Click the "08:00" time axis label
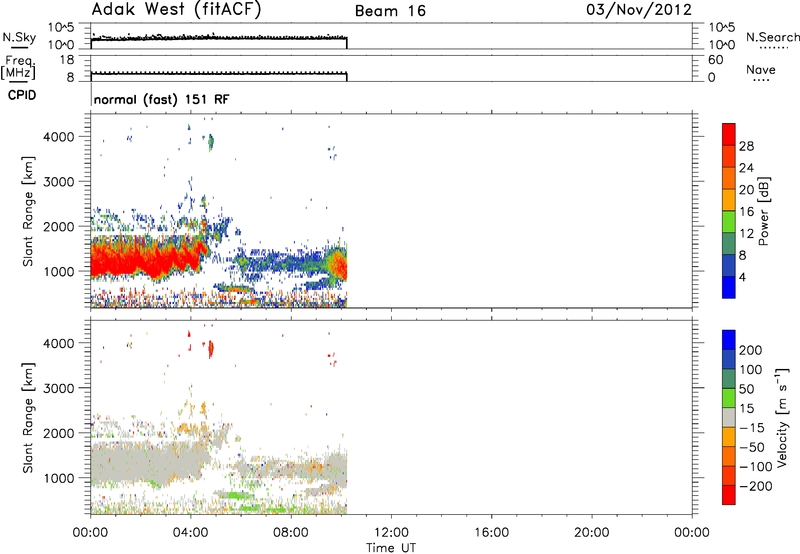Screen dimensions: 800x554 coord(291,533)
